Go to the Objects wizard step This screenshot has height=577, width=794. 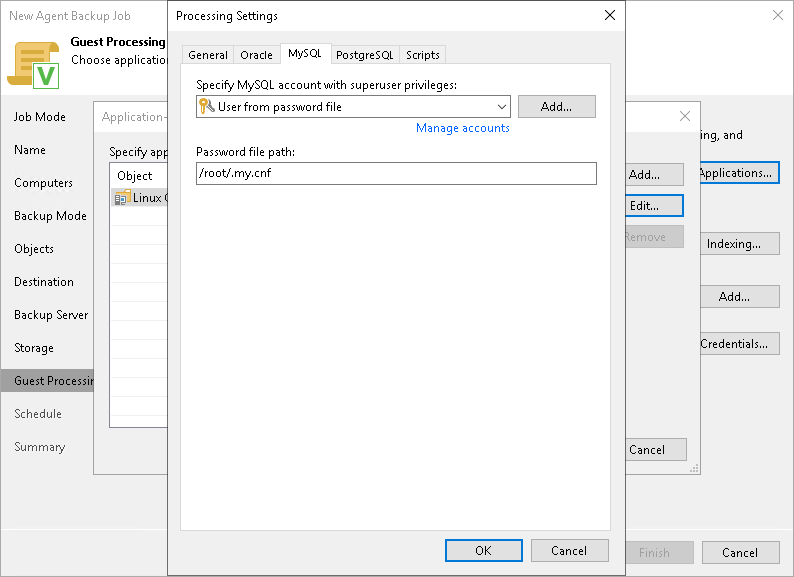(x=34, y=249)
